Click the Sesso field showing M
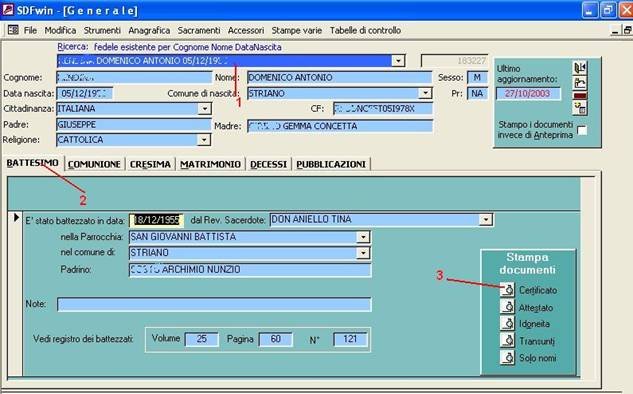 (477, 78)
